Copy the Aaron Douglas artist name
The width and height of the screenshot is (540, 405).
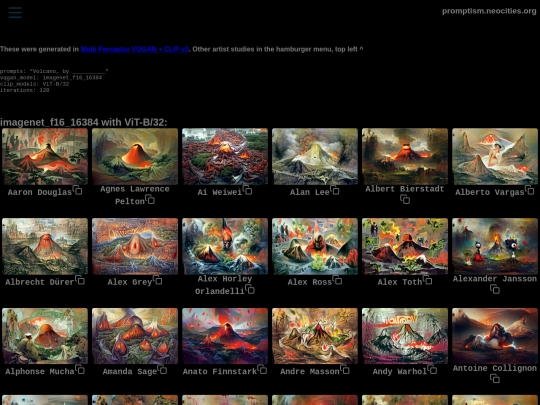point(77,190)
